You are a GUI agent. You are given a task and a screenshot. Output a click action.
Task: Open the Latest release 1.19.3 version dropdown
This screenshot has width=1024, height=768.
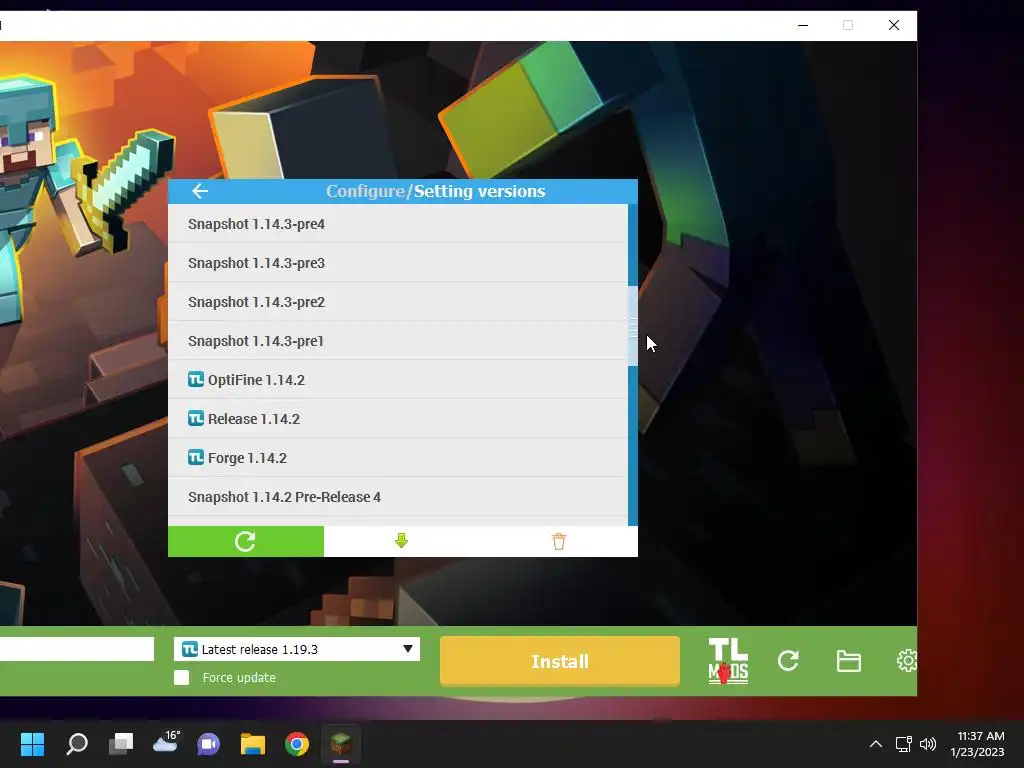tap(297, 649)
